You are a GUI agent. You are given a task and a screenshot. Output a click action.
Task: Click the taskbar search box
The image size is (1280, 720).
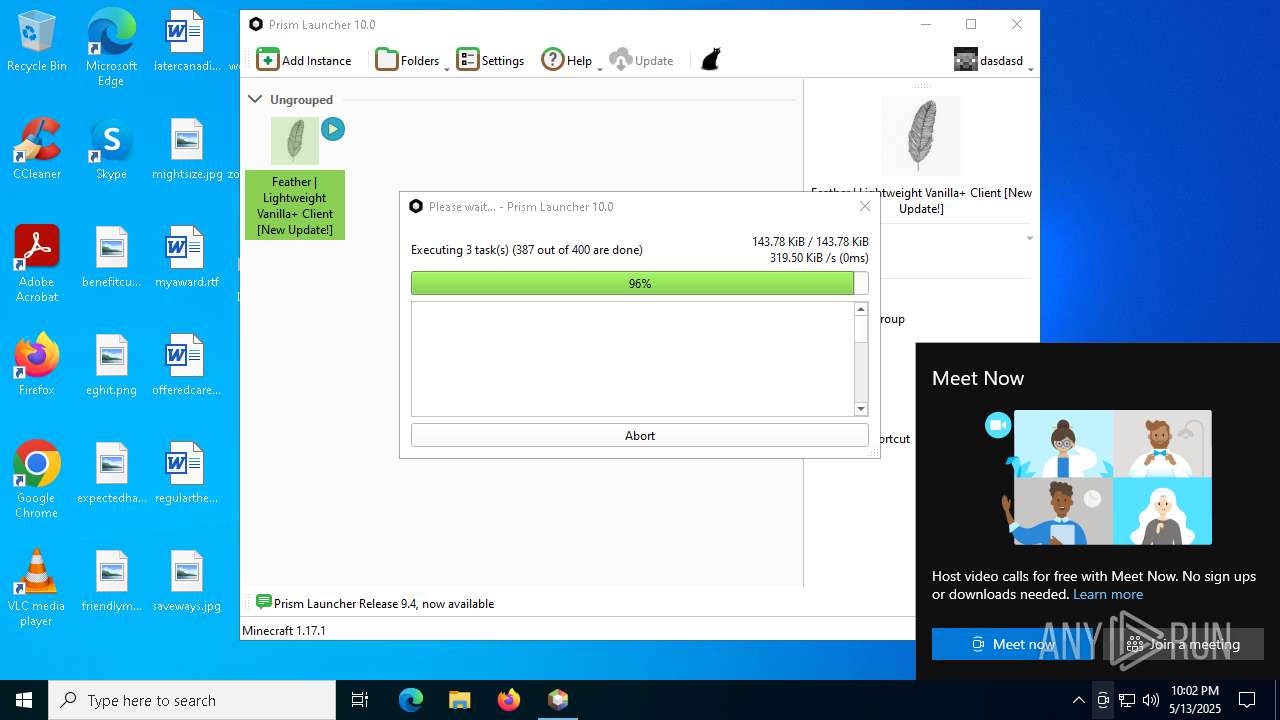point(192,700)
